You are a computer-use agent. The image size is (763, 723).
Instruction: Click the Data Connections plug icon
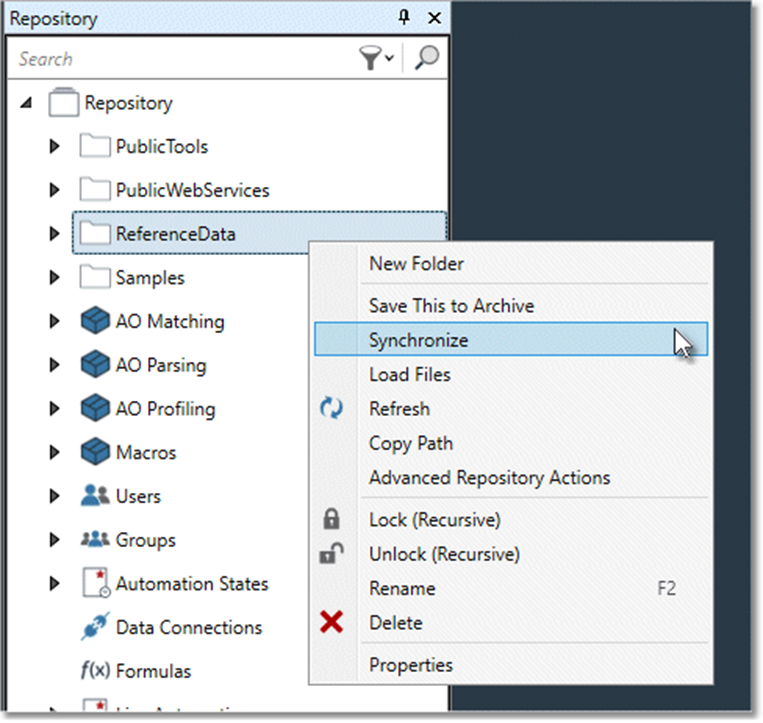(x=94, y=628)
